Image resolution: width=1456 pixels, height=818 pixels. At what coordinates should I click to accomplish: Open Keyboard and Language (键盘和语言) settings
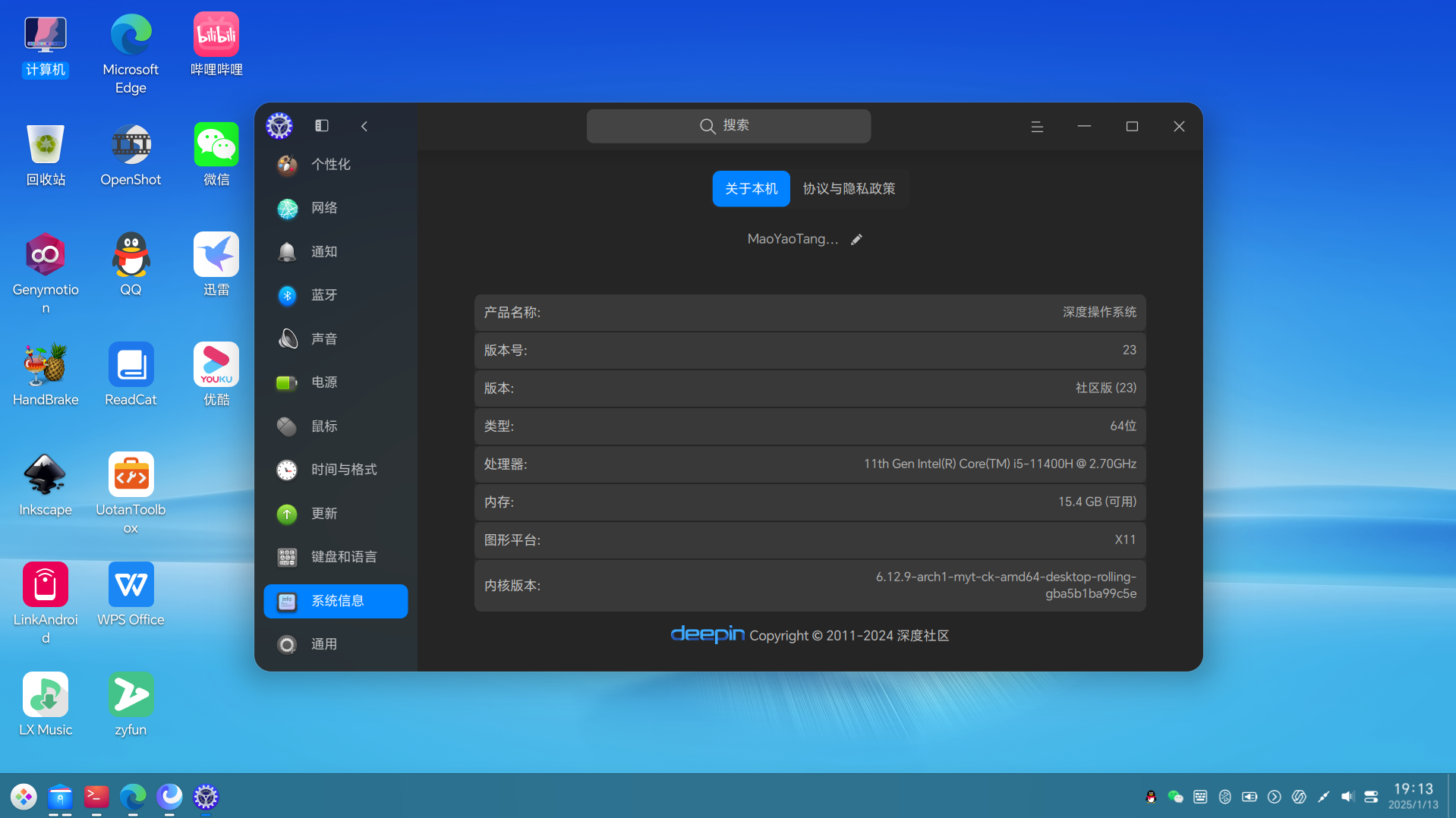tap(336, 557)
